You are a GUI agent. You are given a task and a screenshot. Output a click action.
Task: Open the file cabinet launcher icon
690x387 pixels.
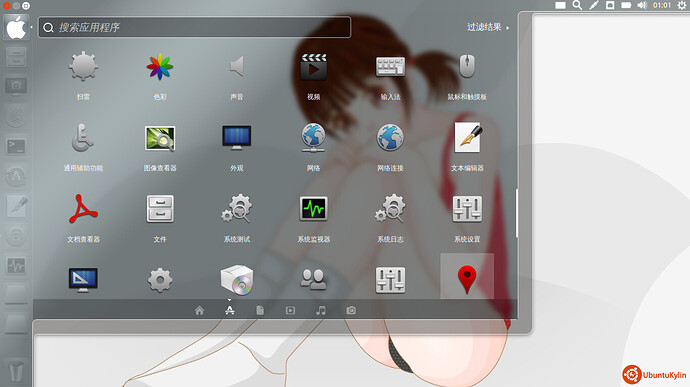(x=16, y=57)
